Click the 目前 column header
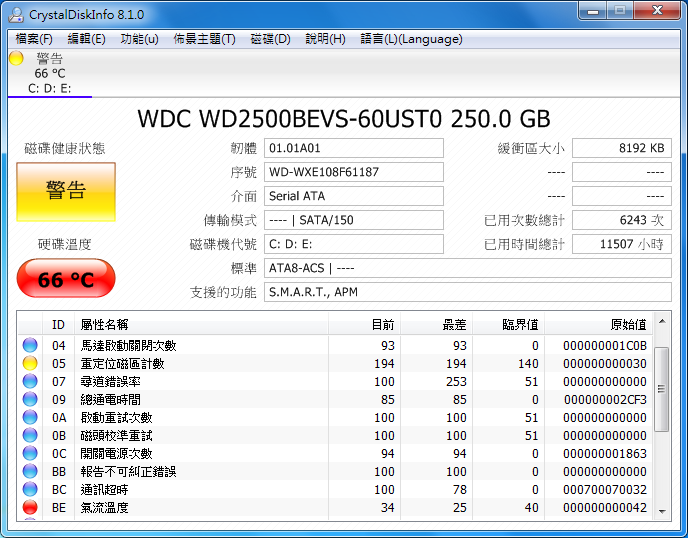 (x=364, y=324)
